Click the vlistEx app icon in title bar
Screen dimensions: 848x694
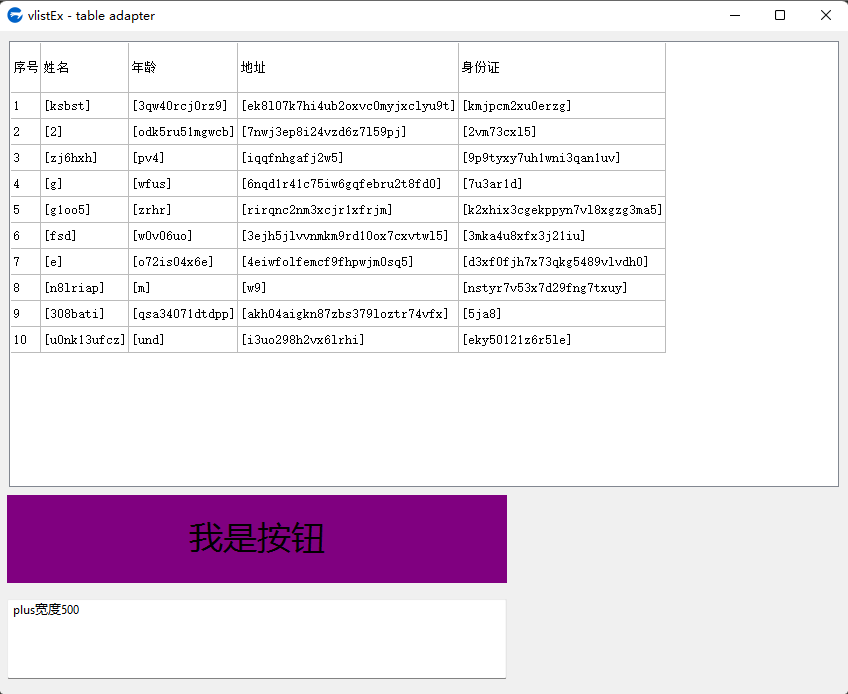pyautogui.click(x=15, y=15)
